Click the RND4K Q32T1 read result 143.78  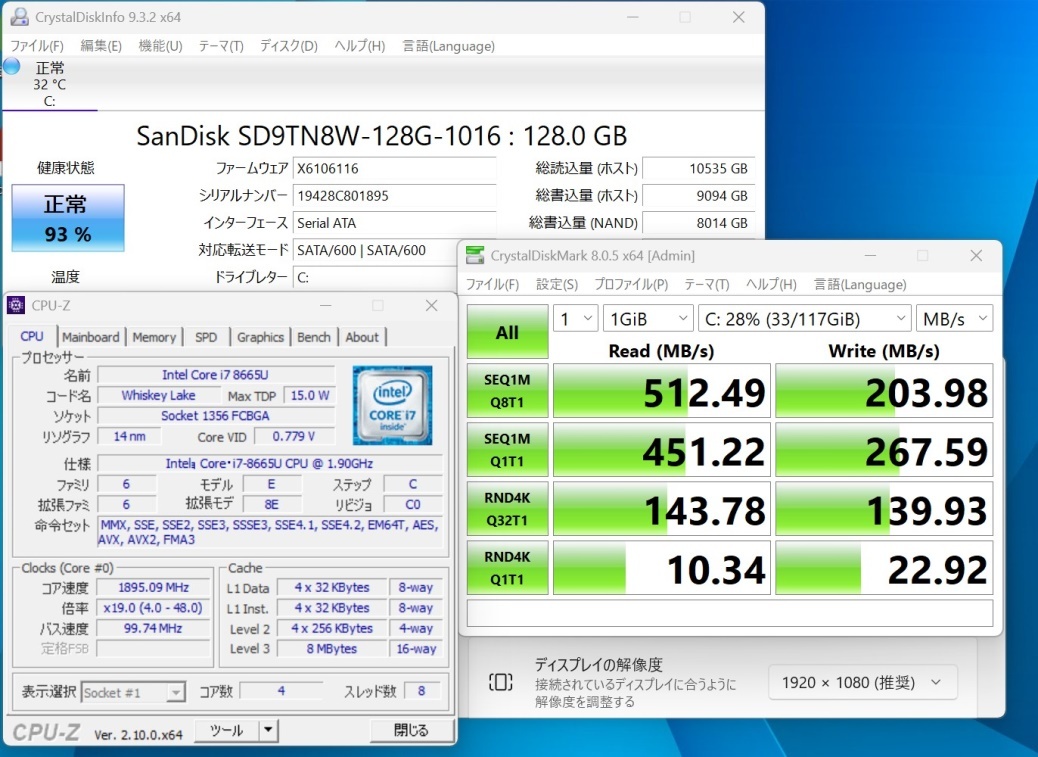[x=662, y=509]
